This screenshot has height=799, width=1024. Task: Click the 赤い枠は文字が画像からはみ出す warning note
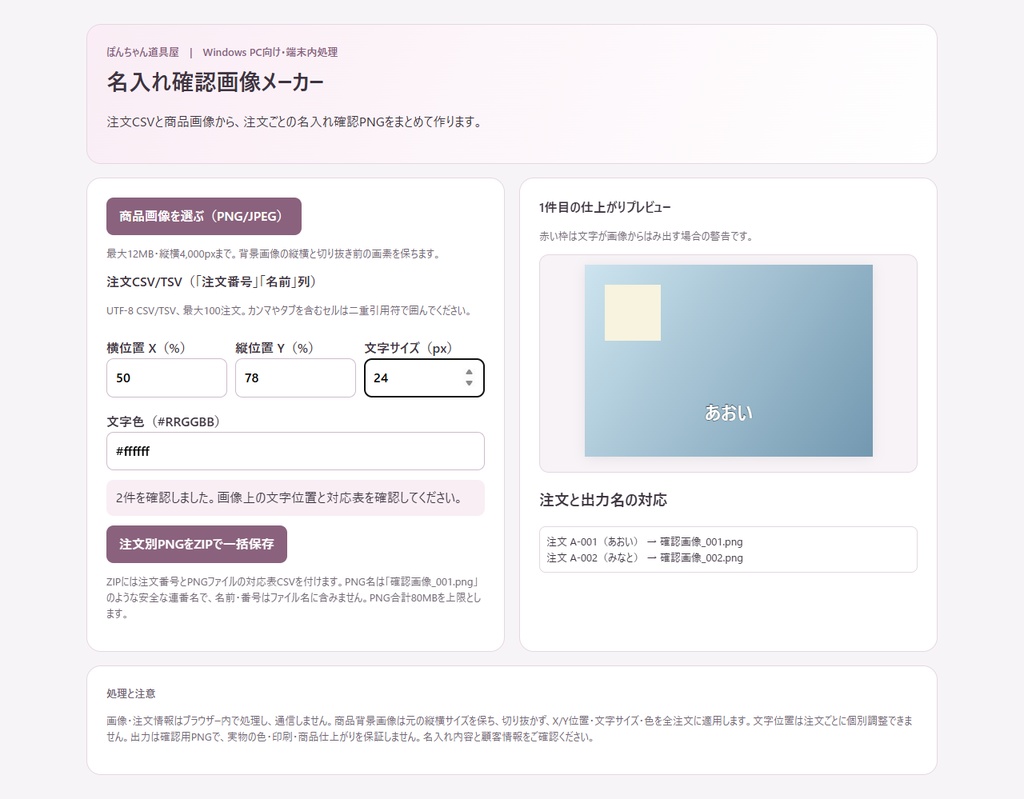(x=646, y=236)
